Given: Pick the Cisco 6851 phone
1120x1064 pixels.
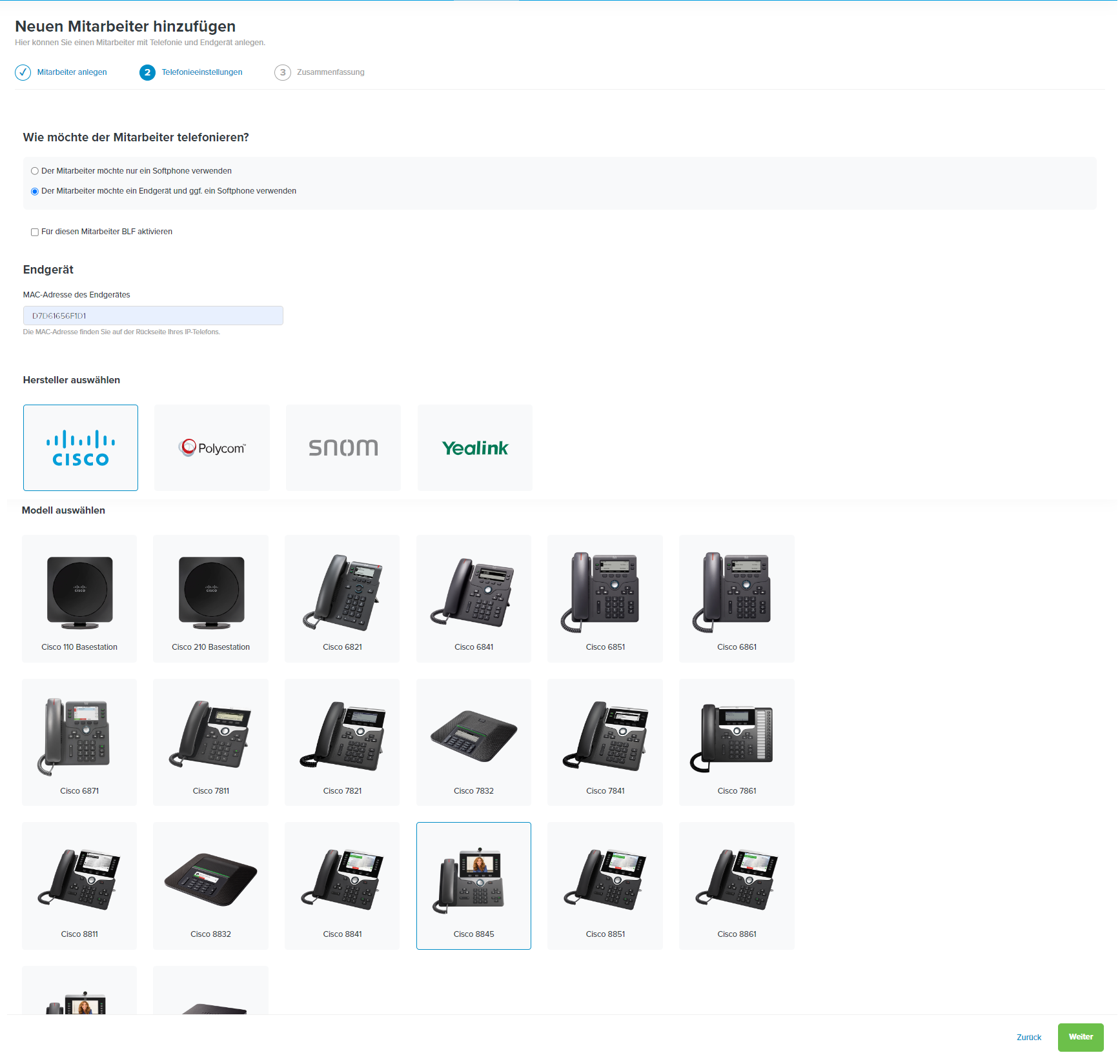Looking at the screenshot, I should pos(606,598).
